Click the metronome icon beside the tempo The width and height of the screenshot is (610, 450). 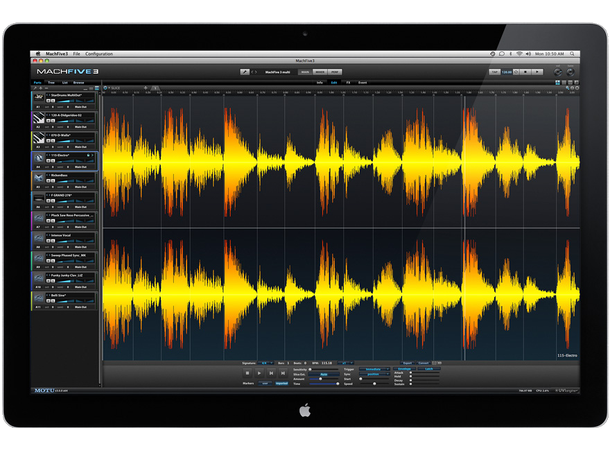[x=516, y=72]
